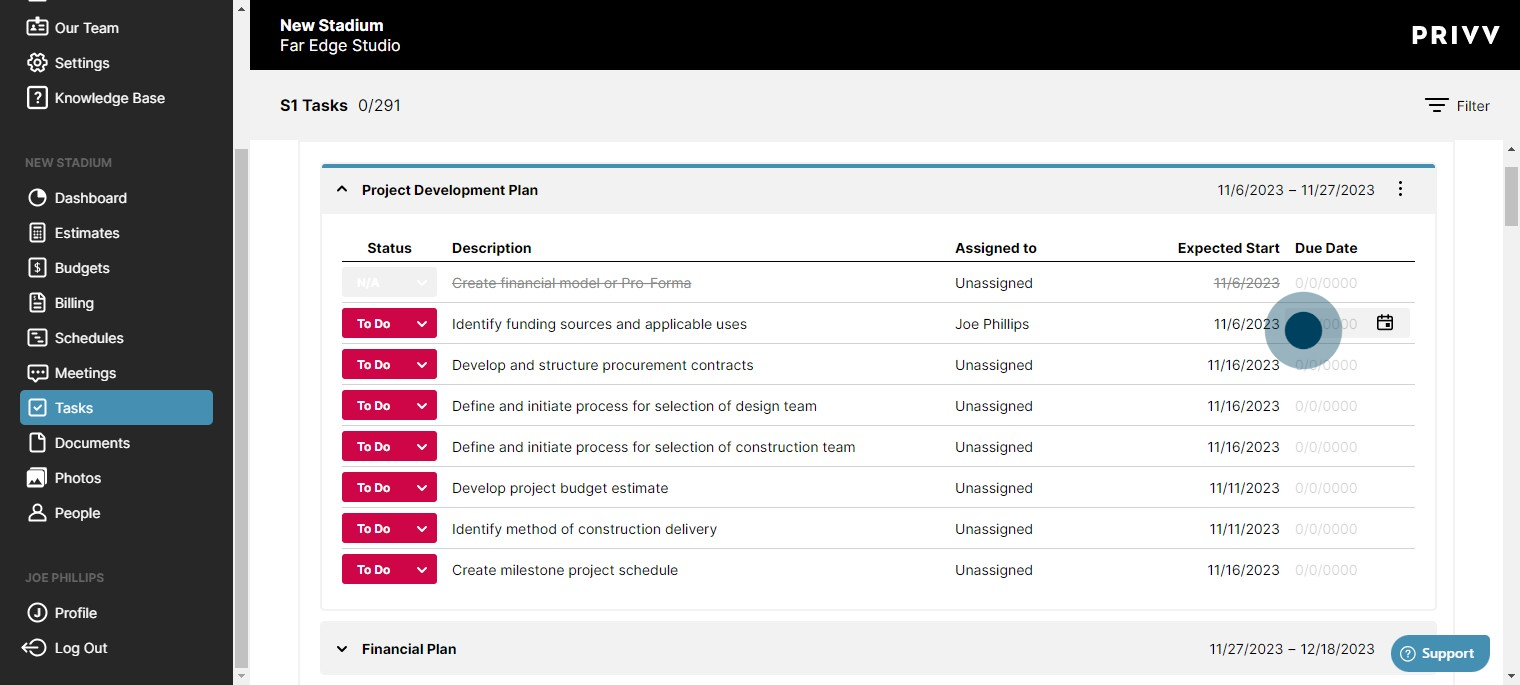The width and height of the screenshot is (1520, 685).
Task: Open status dropdown for Identify funding sources
Action: coord(389,324)
